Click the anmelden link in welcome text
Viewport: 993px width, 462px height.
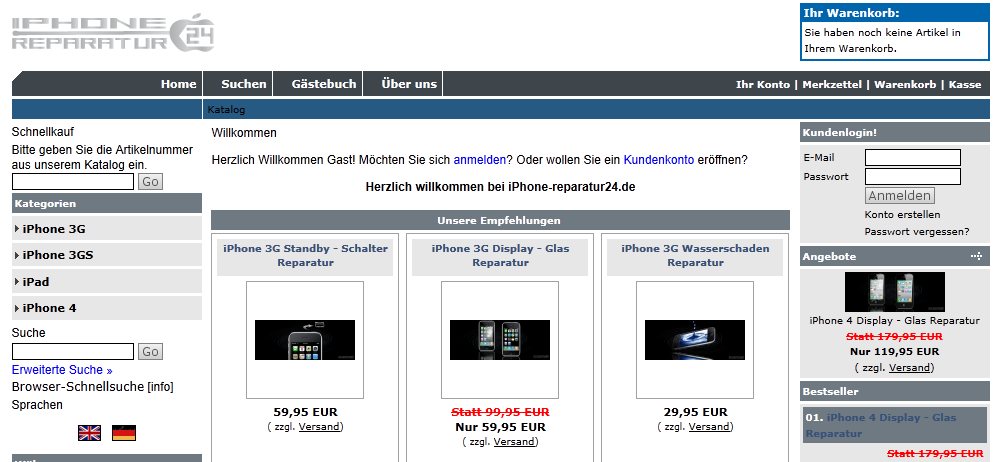coord(479,160)
